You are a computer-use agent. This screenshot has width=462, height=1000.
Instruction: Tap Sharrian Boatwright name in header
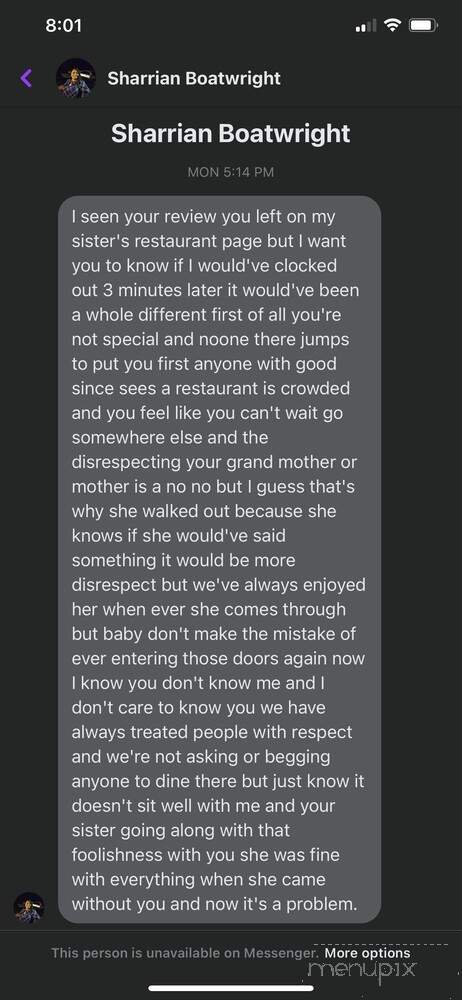(x=194, y=78)
